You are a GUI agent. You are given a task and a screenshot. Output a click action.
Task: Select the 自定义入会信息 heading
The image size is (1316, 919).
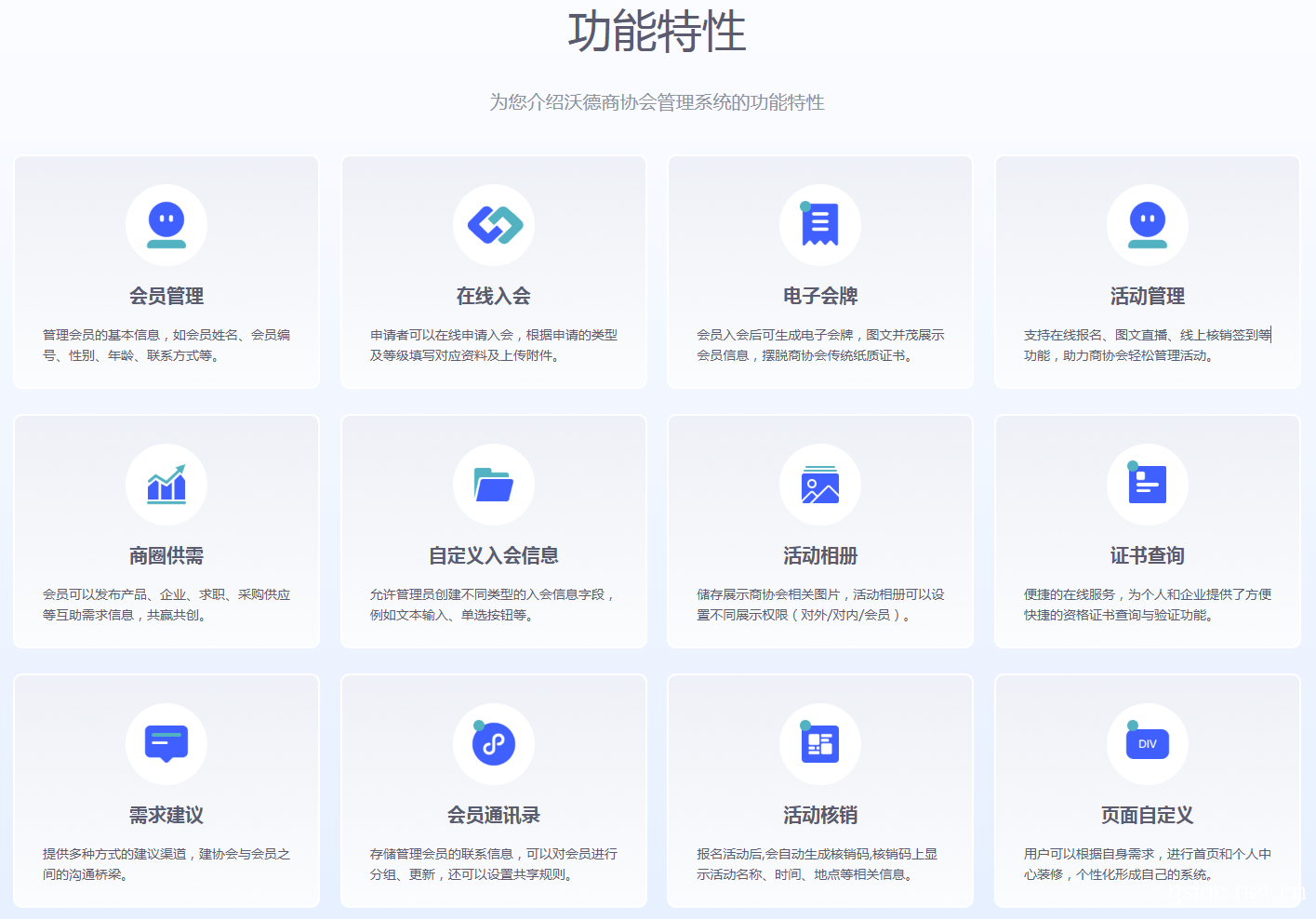tap(494, 555)
